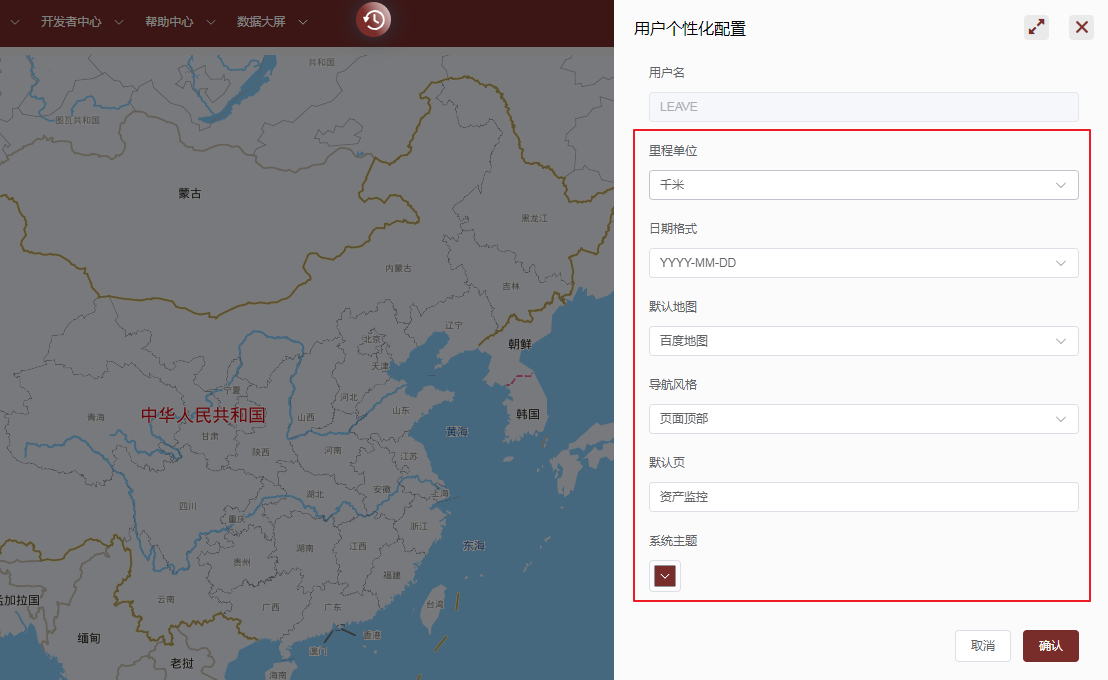Click the chevron arrow beside 数据大屏

coord(303,22)
